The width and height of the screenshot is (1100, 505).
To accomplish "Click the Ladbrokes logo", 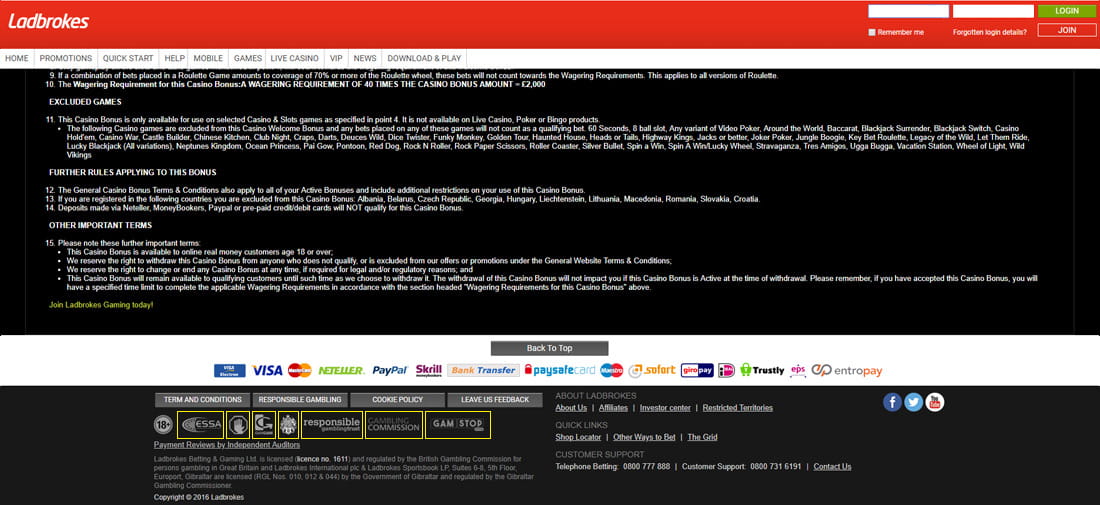I will pyautogui.click(x=48, y=22).
